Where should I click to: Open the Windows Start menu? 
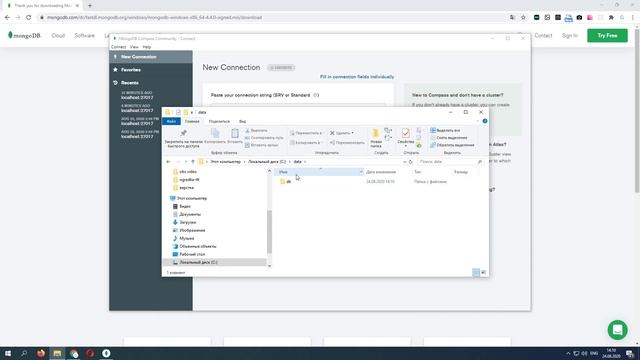8,353
